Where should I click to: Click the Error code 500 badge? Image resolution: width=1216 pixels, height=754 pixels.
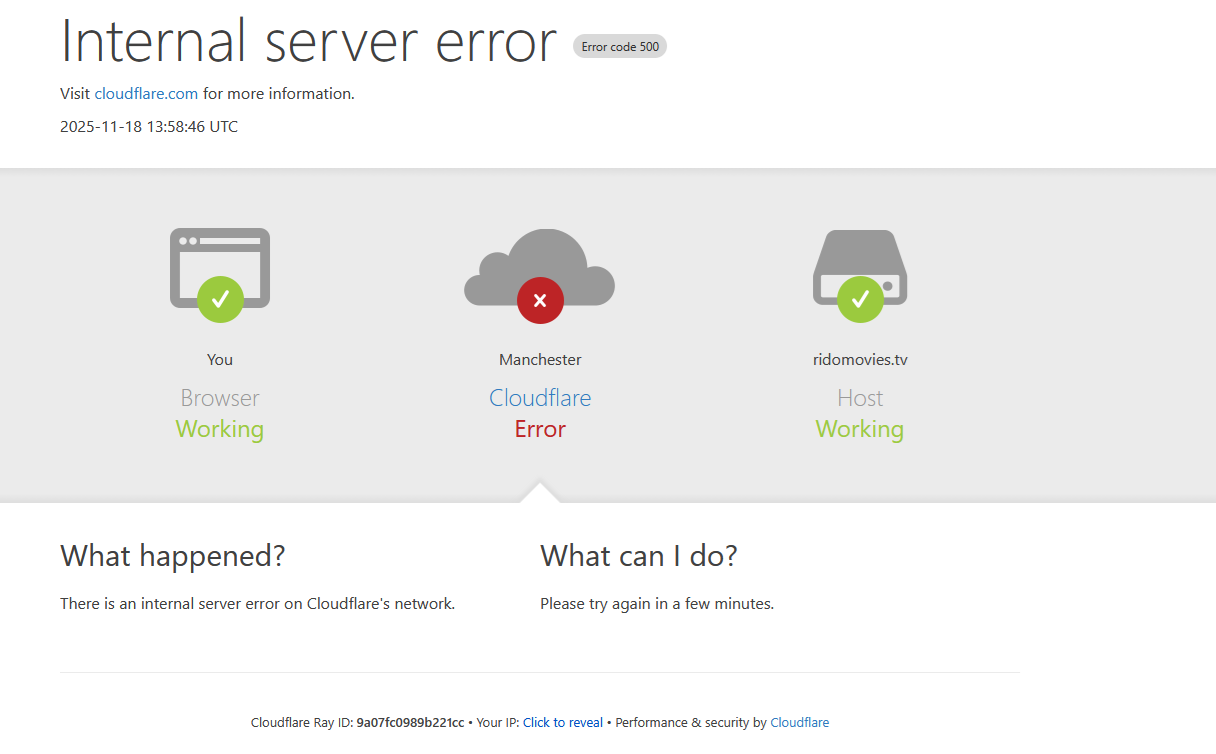[620, 46]
